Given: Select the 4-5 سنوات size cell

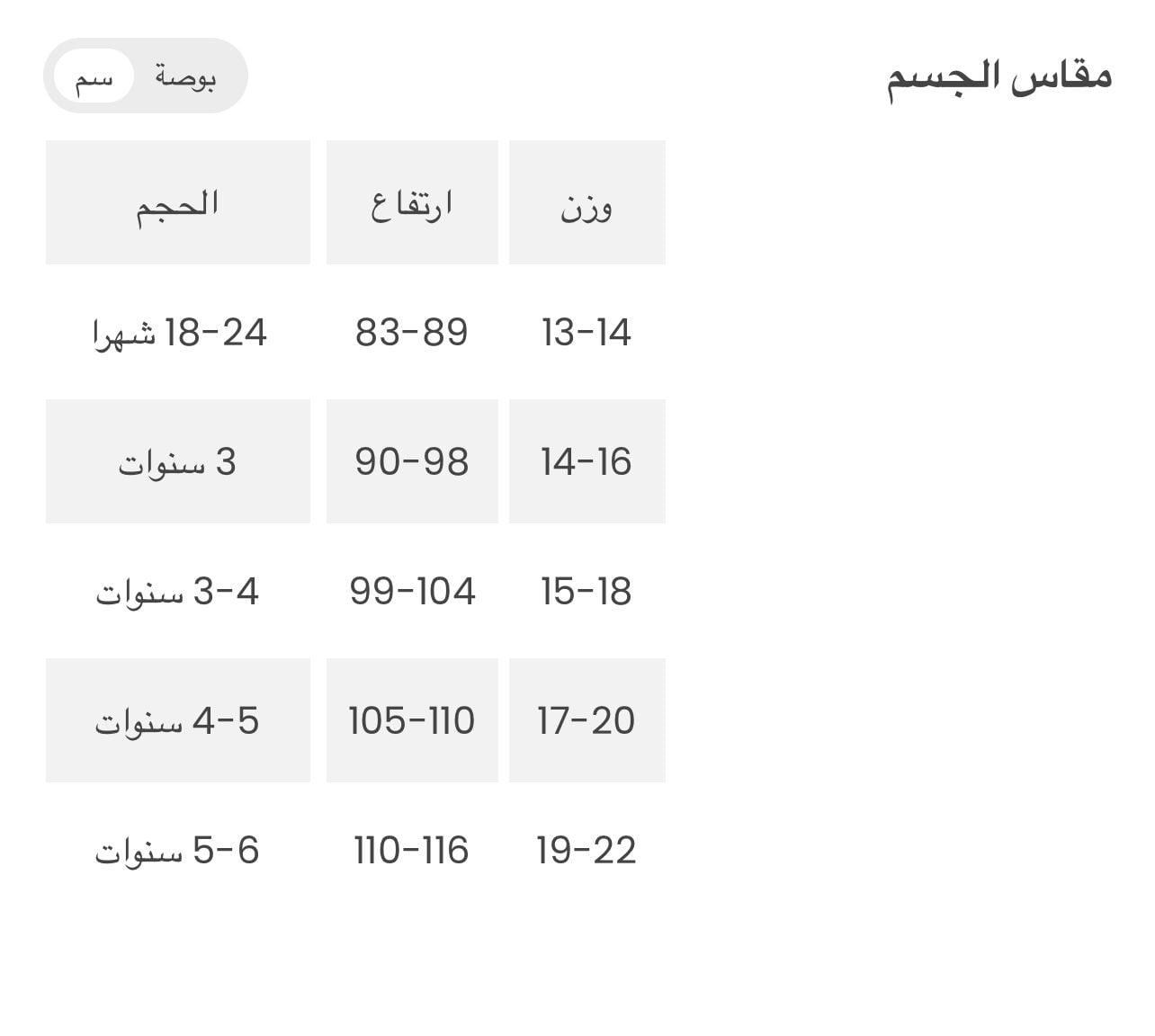Looking at the screenshot, I should point(178,721).
